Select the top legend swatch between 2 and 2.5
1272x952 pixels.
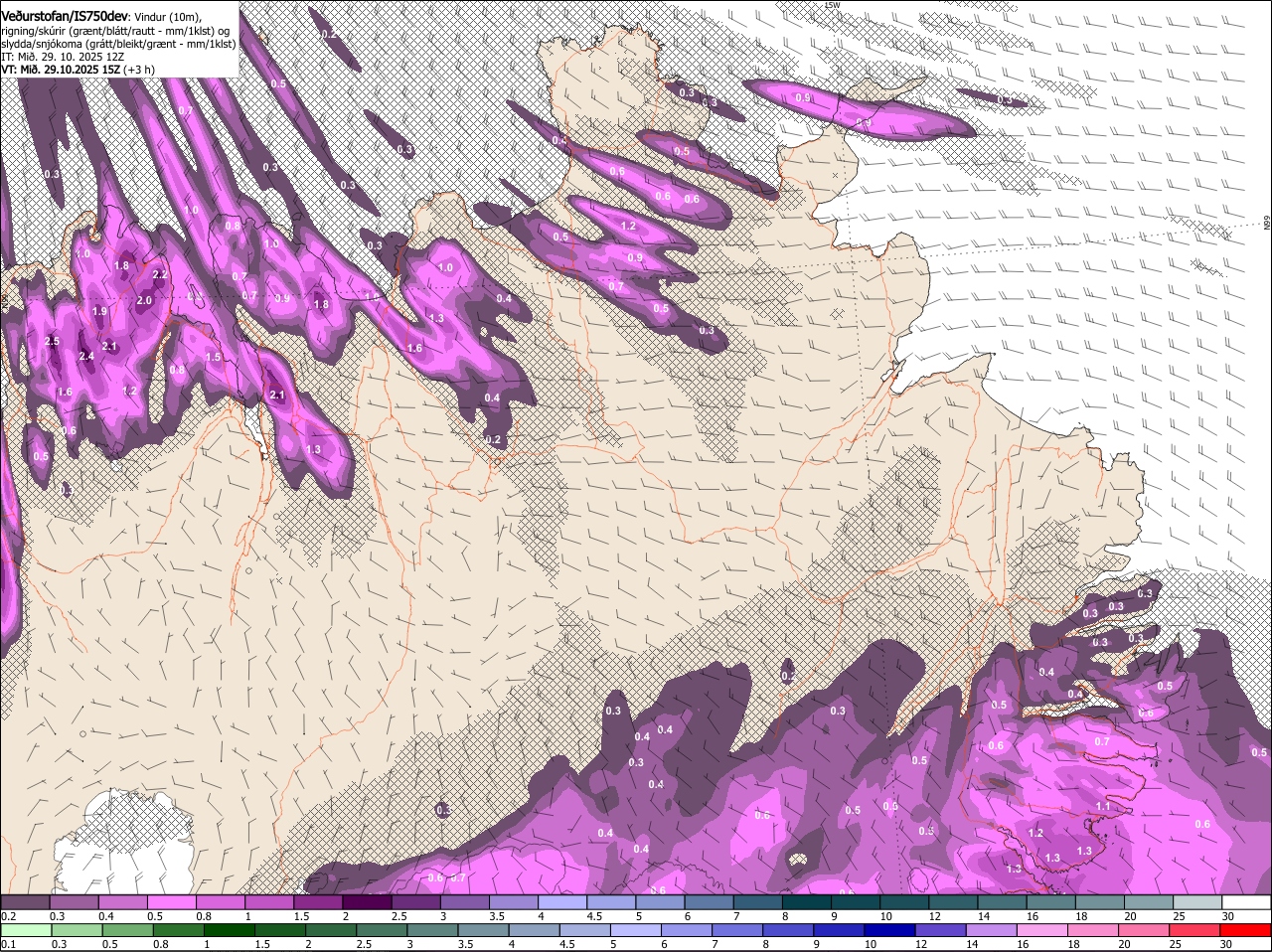pyautogui.click(x=367, y=902)
